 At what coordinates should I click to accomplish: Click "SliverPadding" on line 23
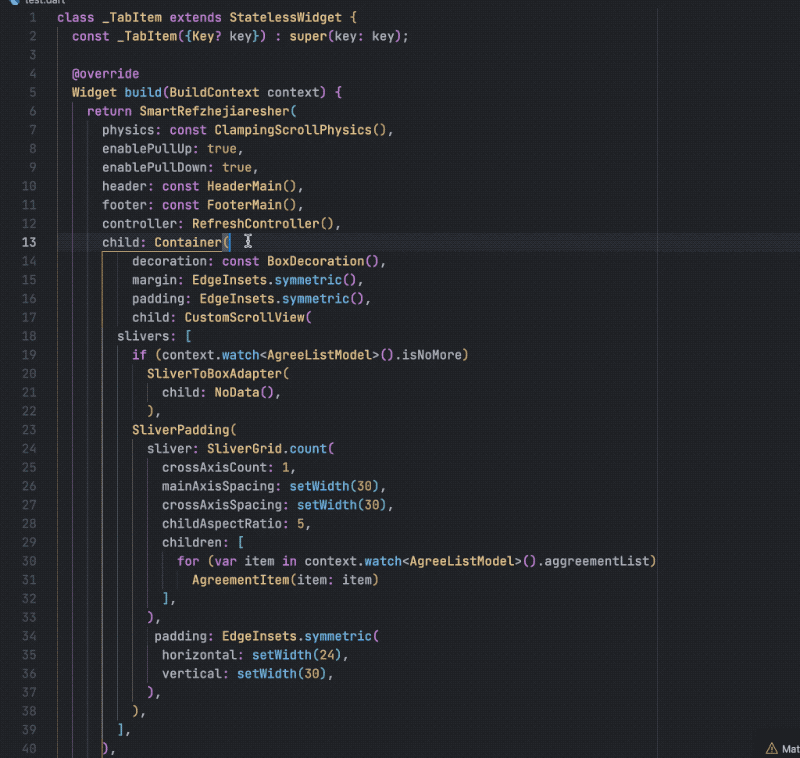[x=181, y=430]
